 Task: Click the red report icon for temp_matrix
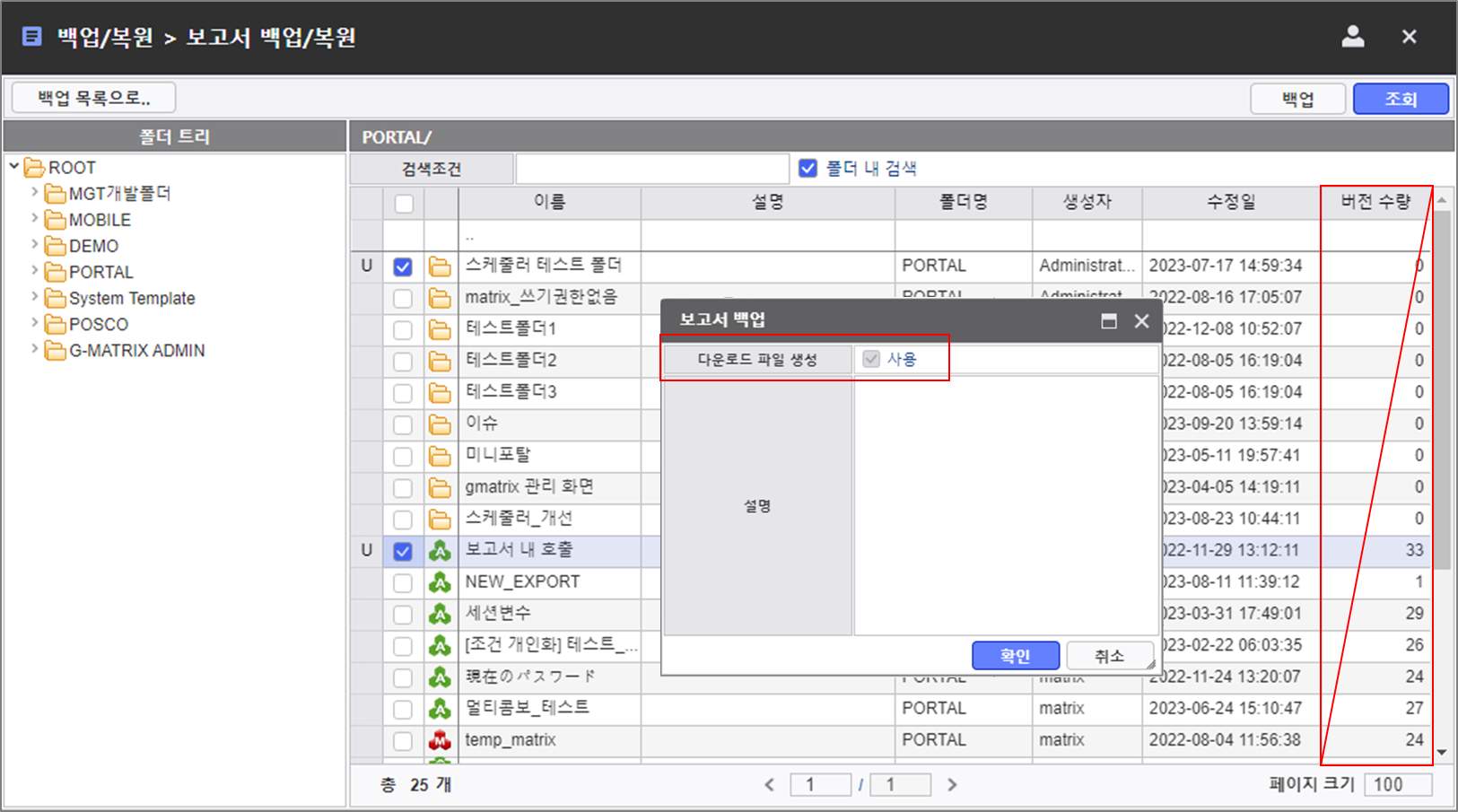(x=439, y=740)
